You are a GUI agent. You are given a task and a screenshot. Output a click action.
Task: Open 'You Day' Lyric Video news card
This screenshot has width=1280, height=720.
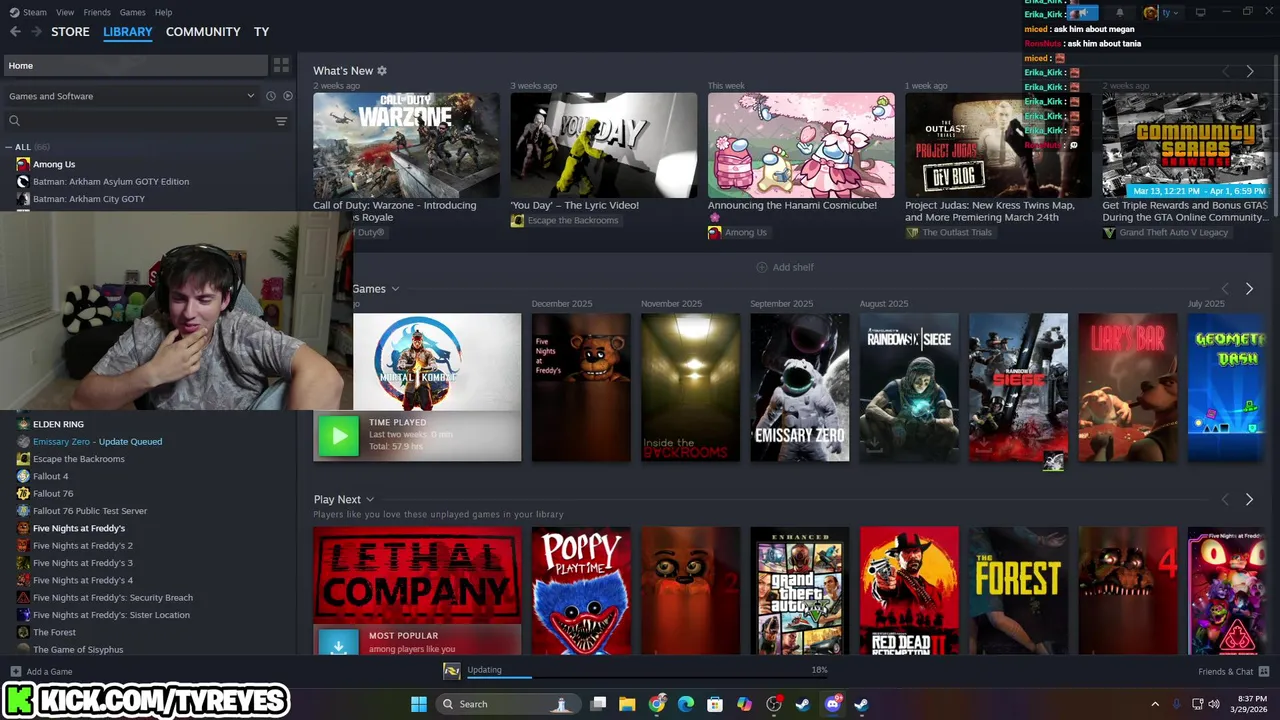604,145
